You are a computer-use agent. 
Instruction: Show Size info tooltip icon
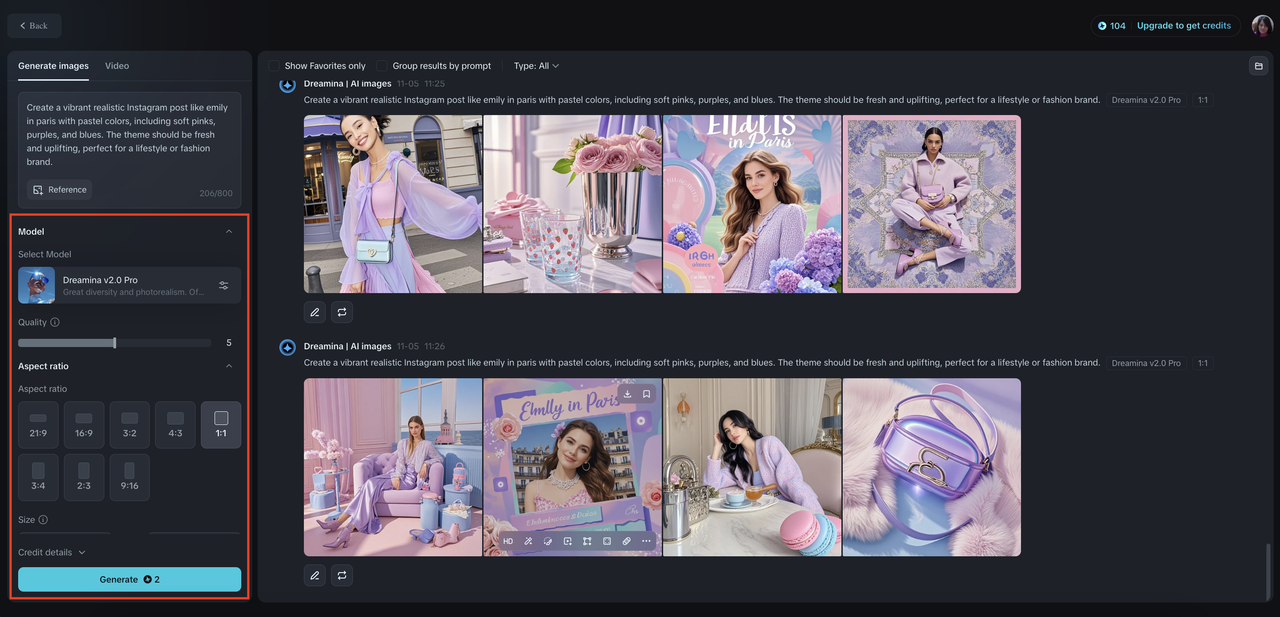tap(43, 520)
